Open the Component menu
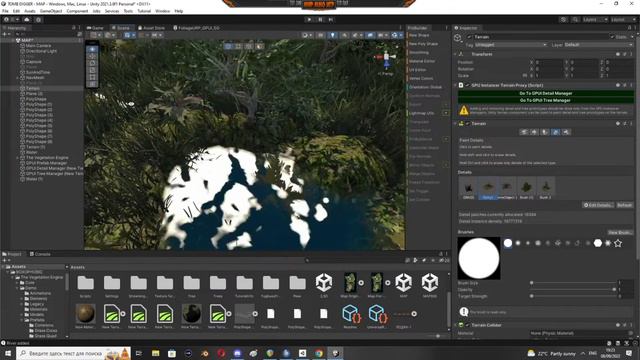 click(x=77, y=11)
